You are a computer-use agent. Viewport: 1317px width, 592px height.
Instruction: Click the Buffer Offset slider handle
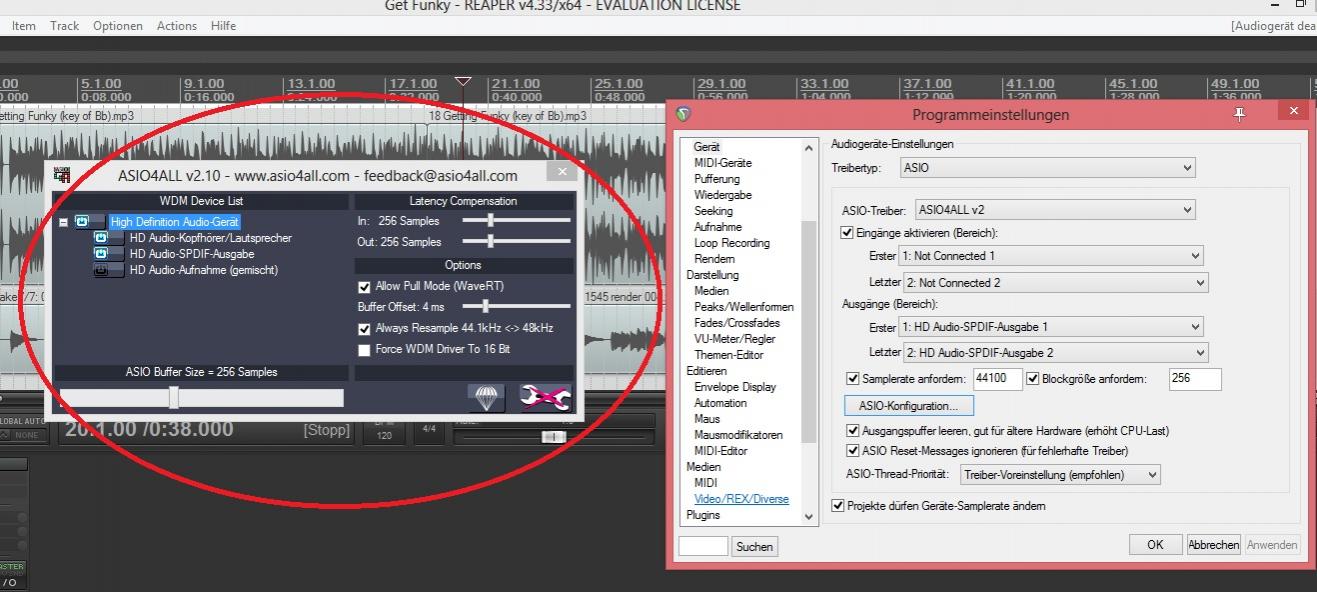tap(485, 307)
